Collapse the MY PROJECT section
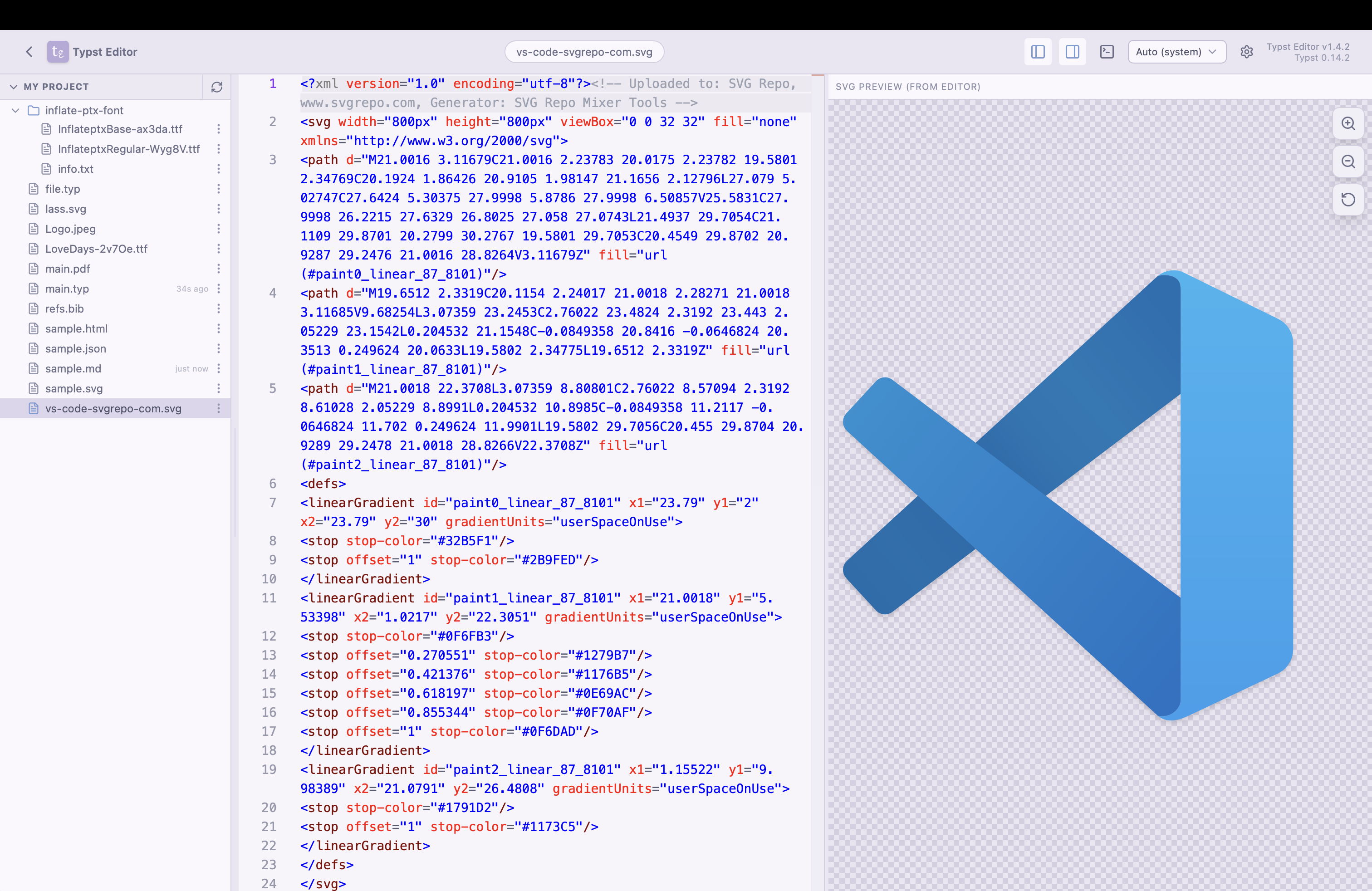Screen dimensions: 1372x891 (x=13, y=87)
